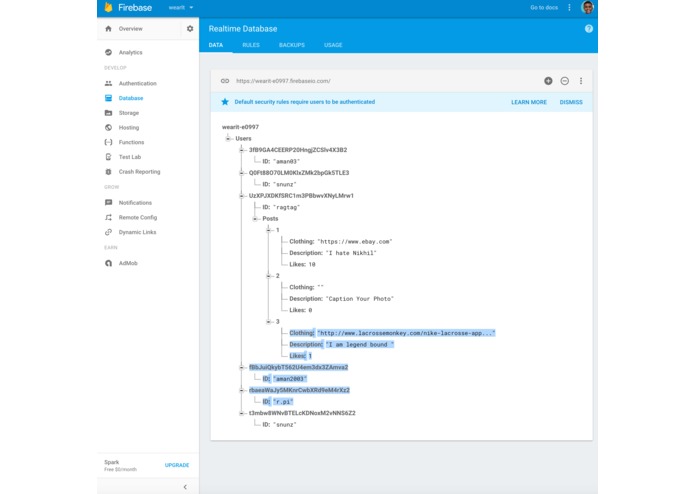Open Hosting in the sidebar
This screenshot has height=494, width=695.
[x=129, y=128]
